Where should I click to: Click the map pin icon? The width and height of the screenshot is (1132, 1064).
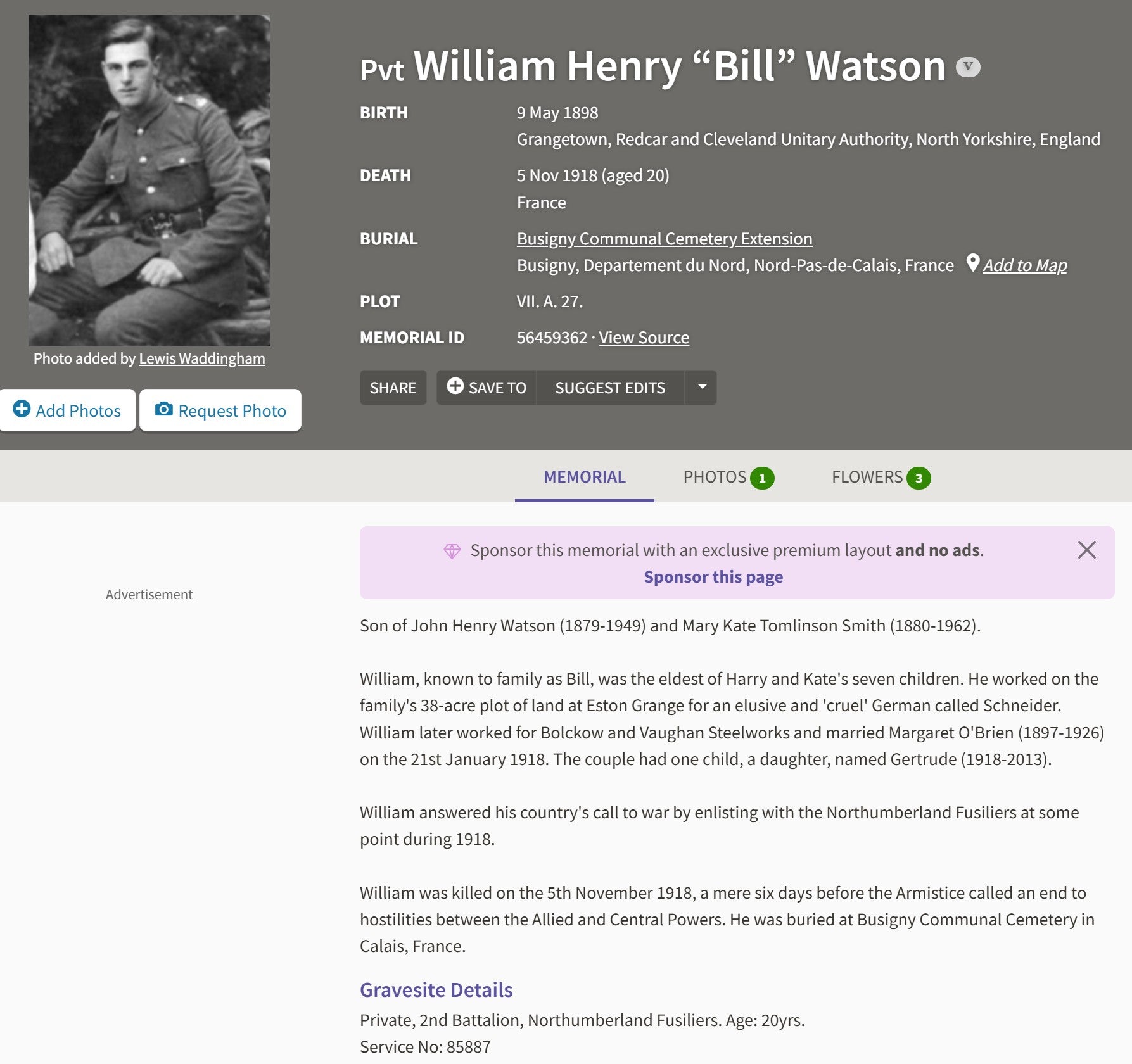(x=972, y=263)
